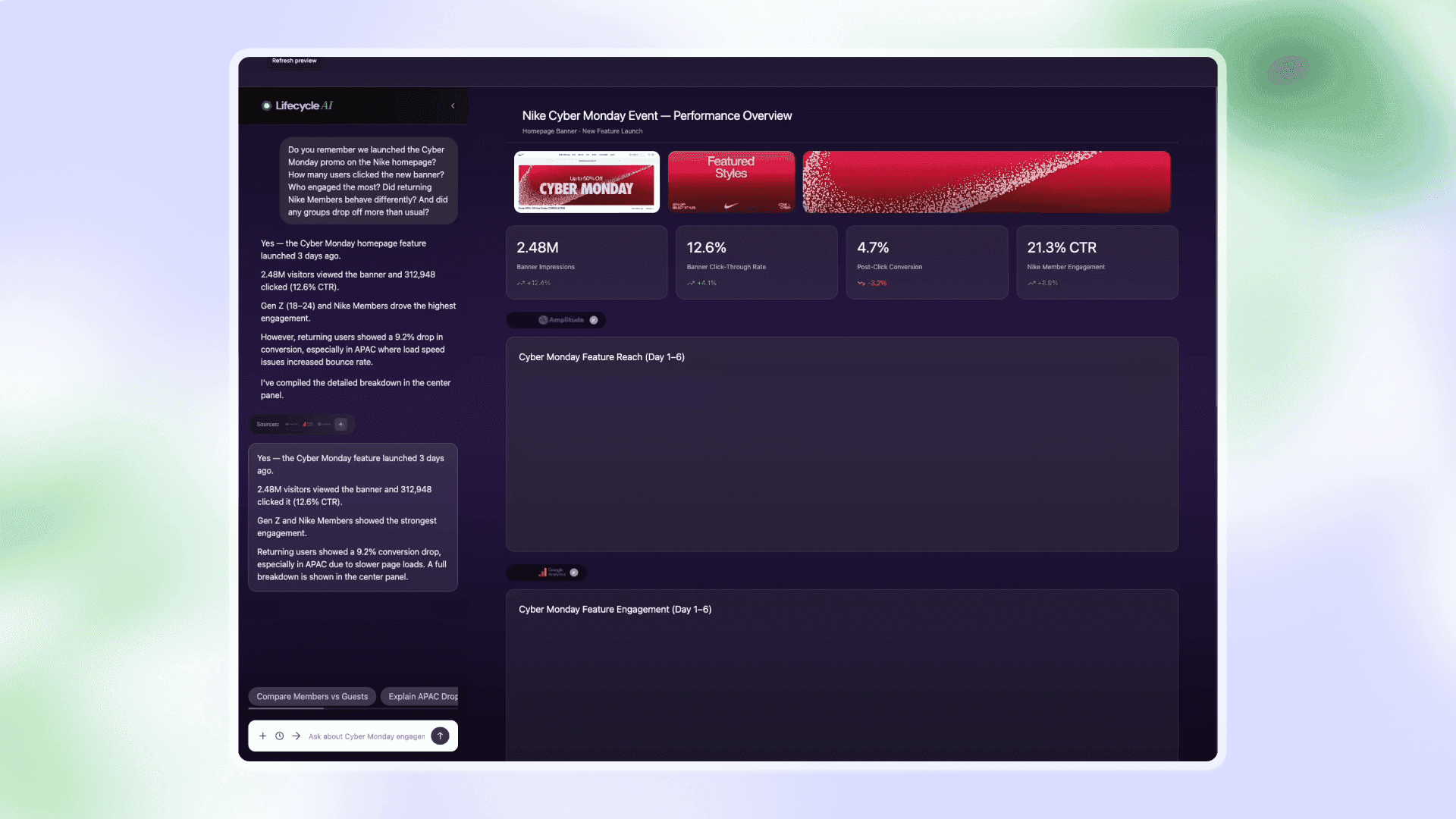Click the Homepage Banner · New Feature Launch subtitle
1456x819 pixels.
[x=582, y=131]
